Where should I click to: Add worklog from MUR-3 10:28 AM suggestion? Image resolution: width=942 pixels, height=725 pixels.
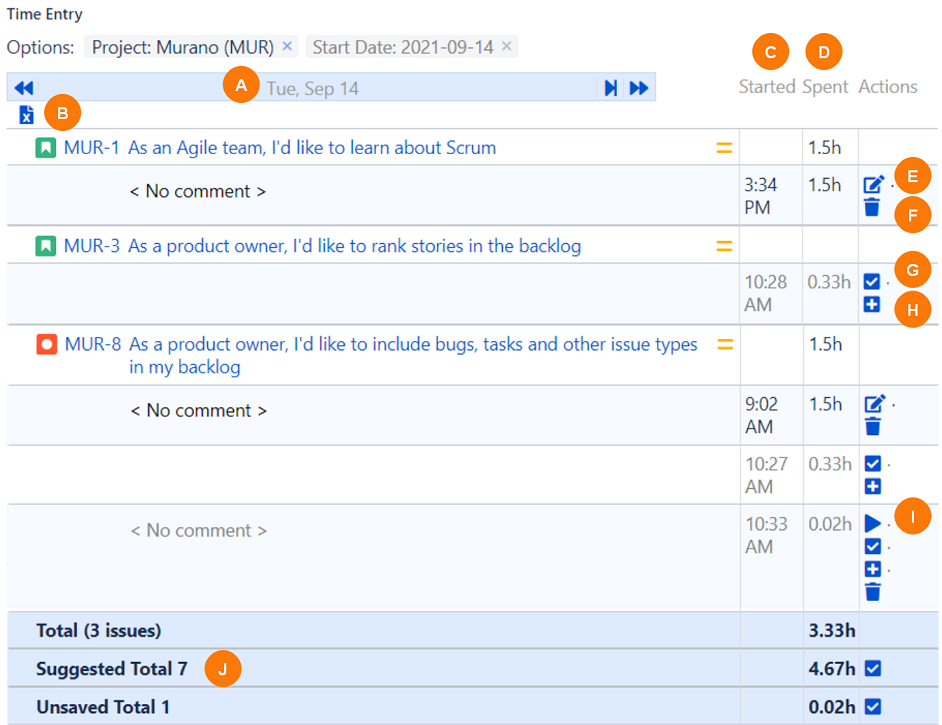(872, 304)
